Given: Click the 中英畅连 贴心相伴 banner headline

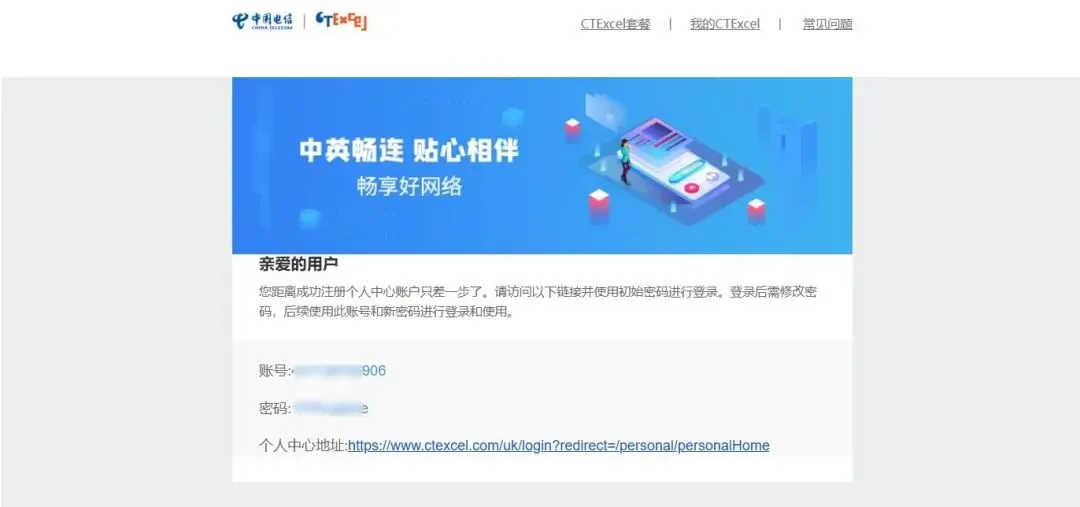Looking at the screenshot, I should click(409, 151).
